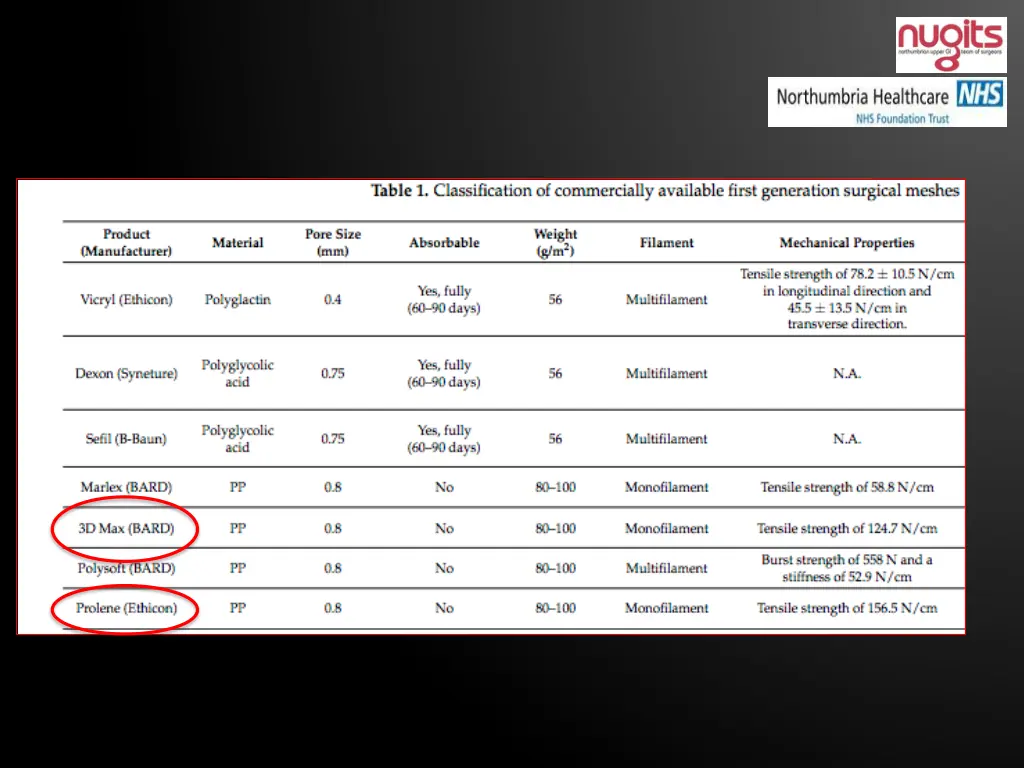
Task: Click 'Multifilament' in the Polysoft row
Action: click(666, 568)
